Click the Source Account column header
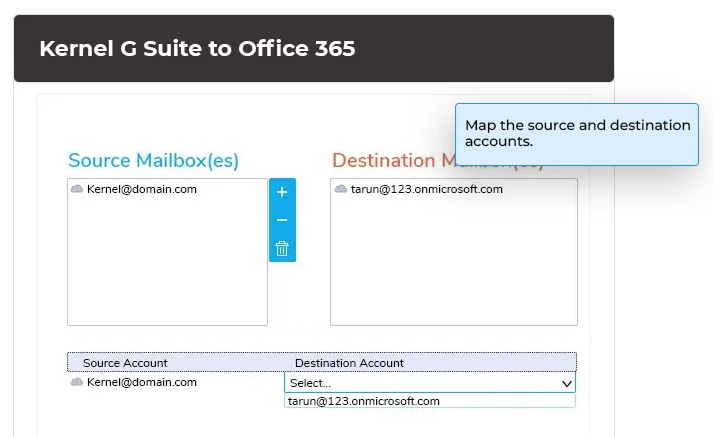 (125, 363)
